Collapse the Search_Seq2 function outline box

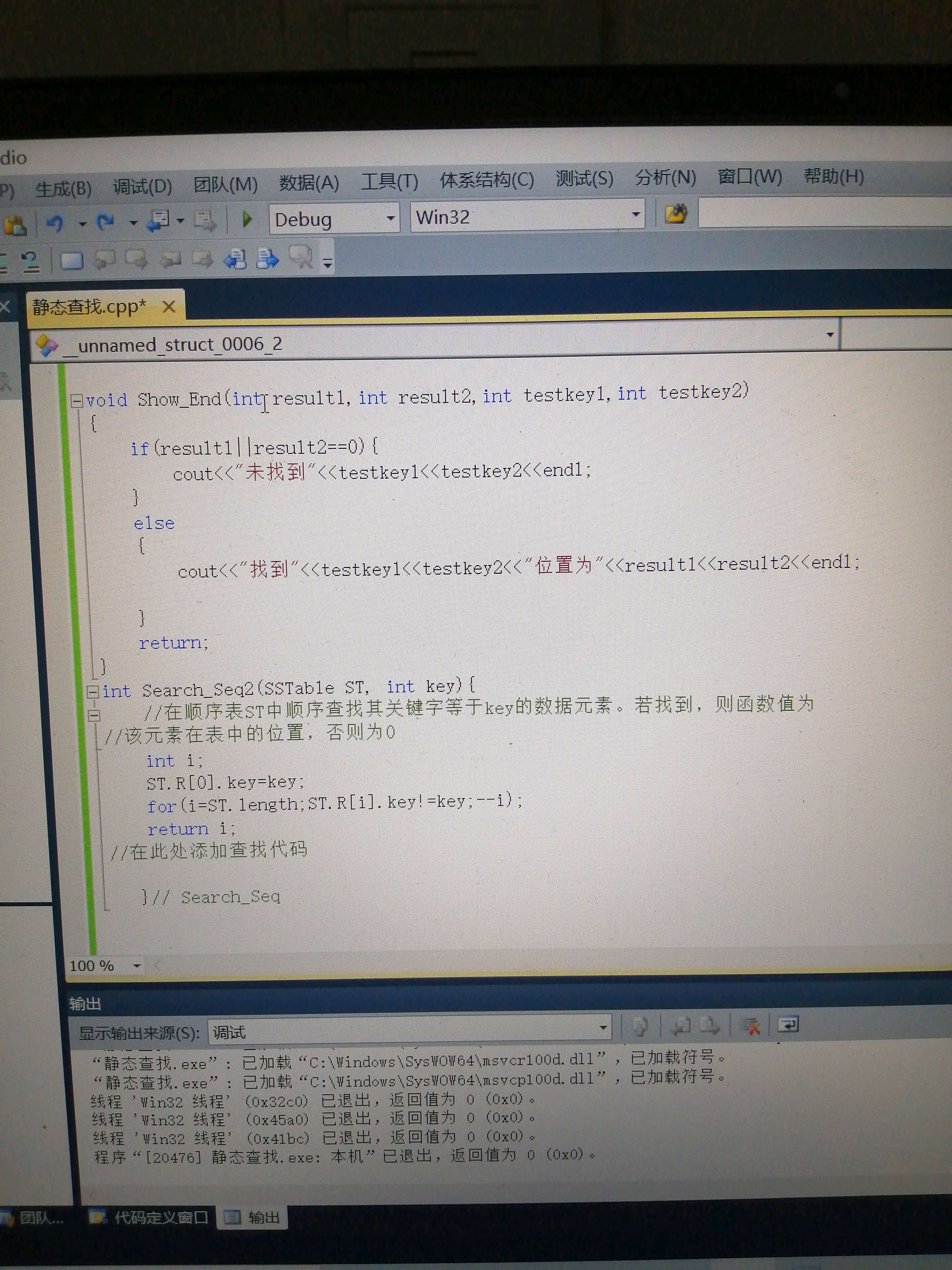92,692
